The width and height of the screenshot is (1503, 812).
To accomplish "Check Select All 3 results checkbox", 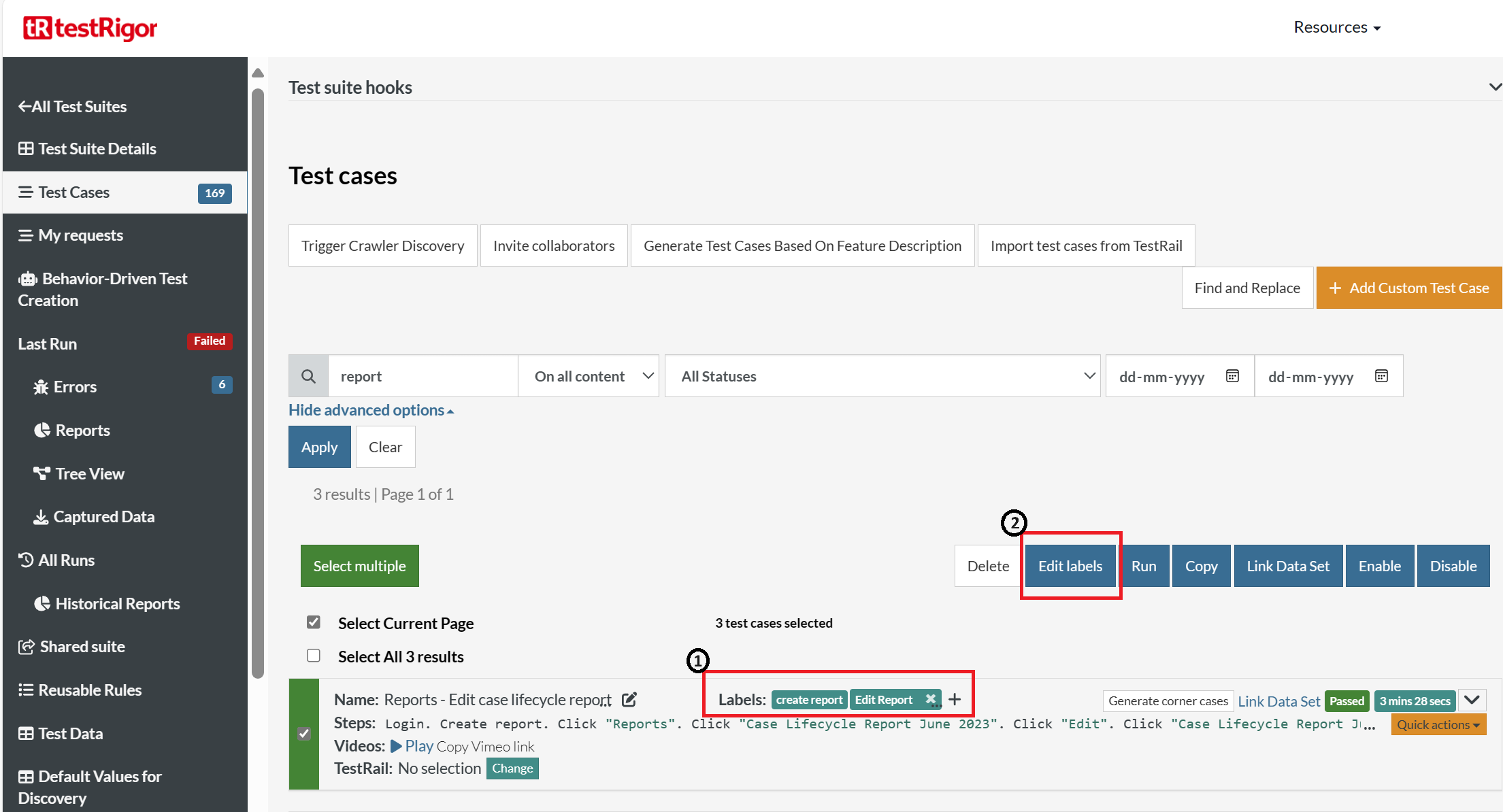I will pyautogui.click(x=314, y=656).
